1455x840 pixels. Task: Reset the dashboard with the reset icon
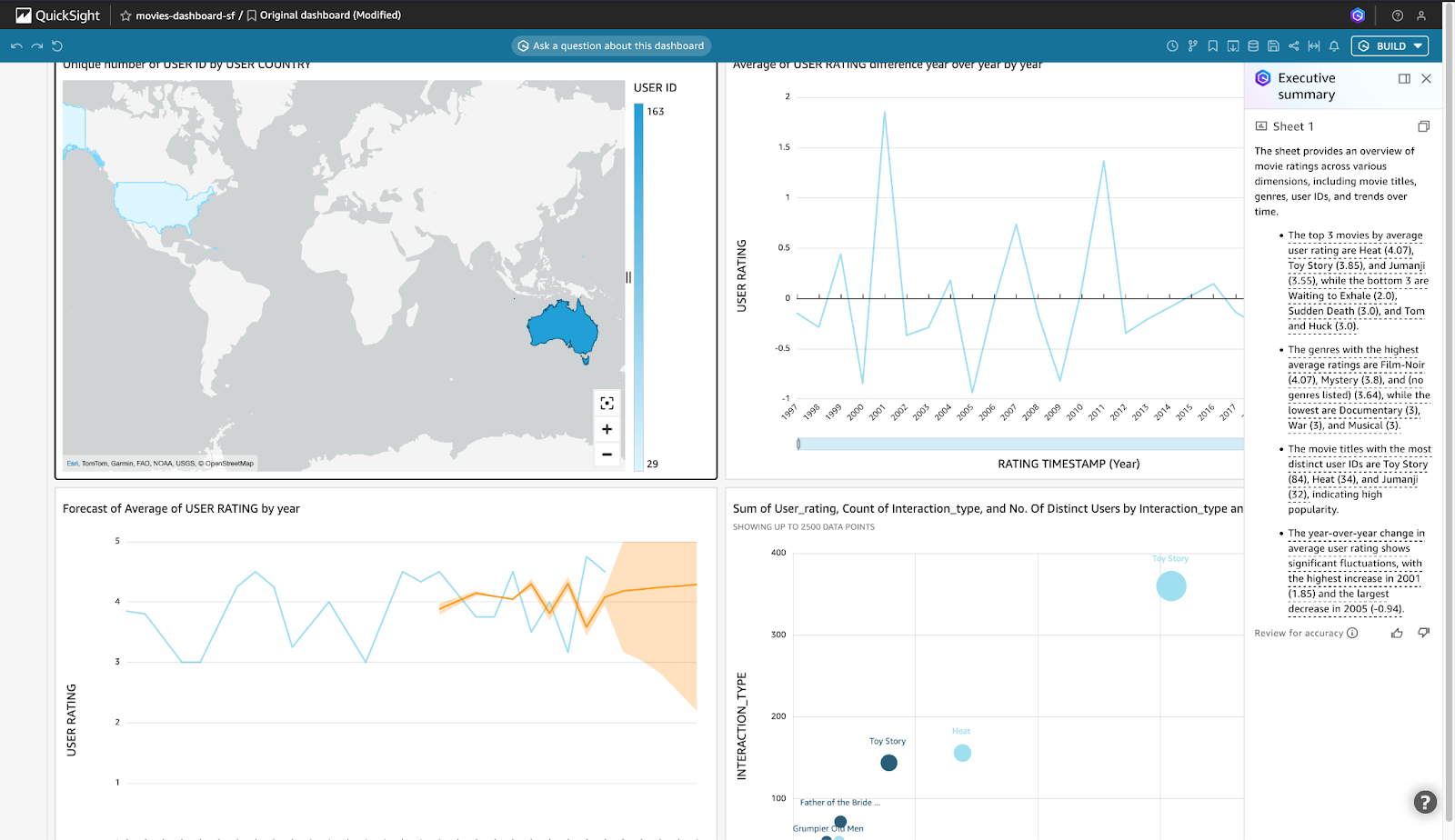[57, 46]
